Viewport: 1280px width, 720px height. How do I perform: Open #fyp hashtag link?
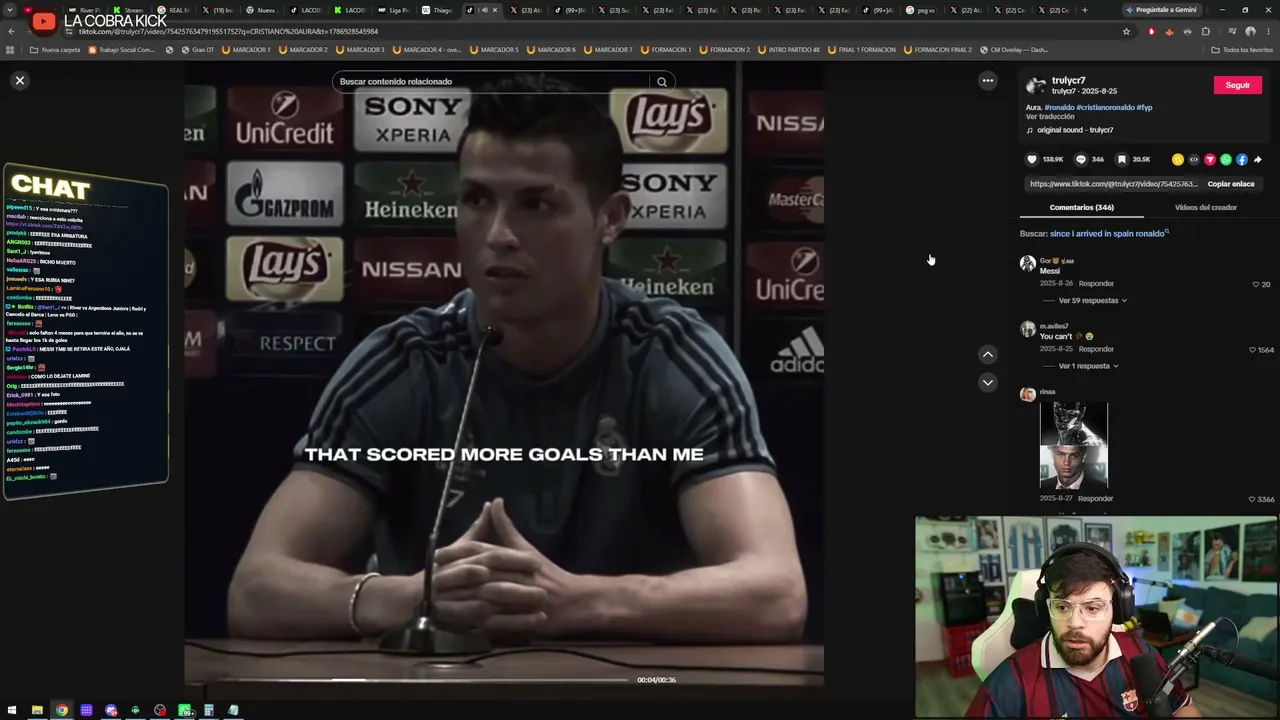1145,107
